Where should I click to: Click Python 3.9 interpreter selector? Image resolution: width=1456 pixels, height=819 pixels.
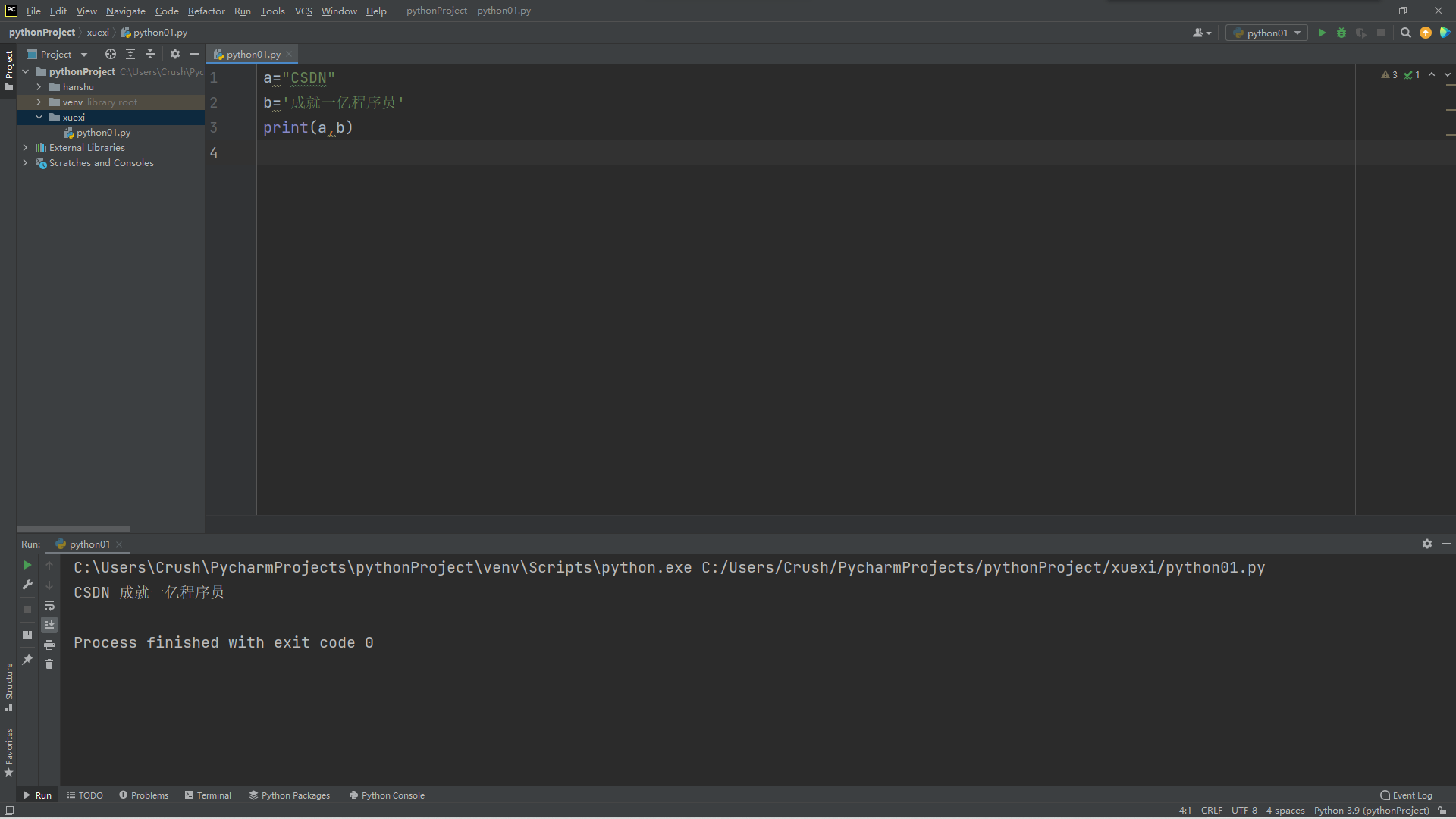[x=1371, y=810]
